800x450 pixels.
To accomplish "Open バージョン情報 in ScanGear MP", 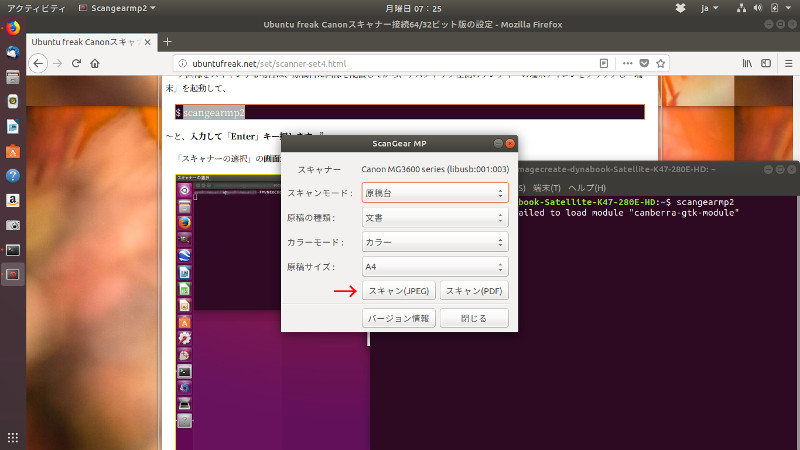I will [398, 318].
